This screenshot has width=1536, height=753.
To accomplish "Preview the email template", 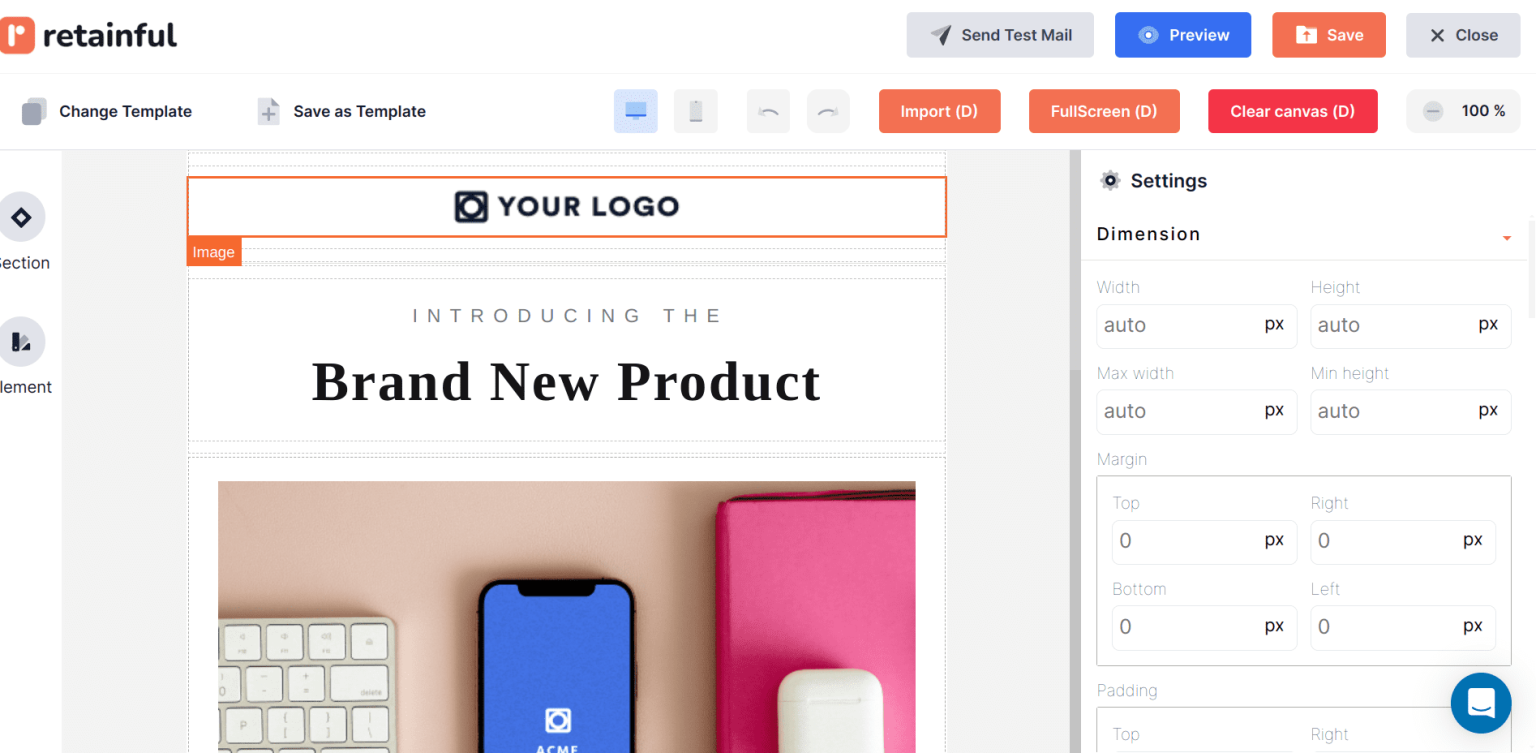I will pyautogui.click(x=1183, y=34).
